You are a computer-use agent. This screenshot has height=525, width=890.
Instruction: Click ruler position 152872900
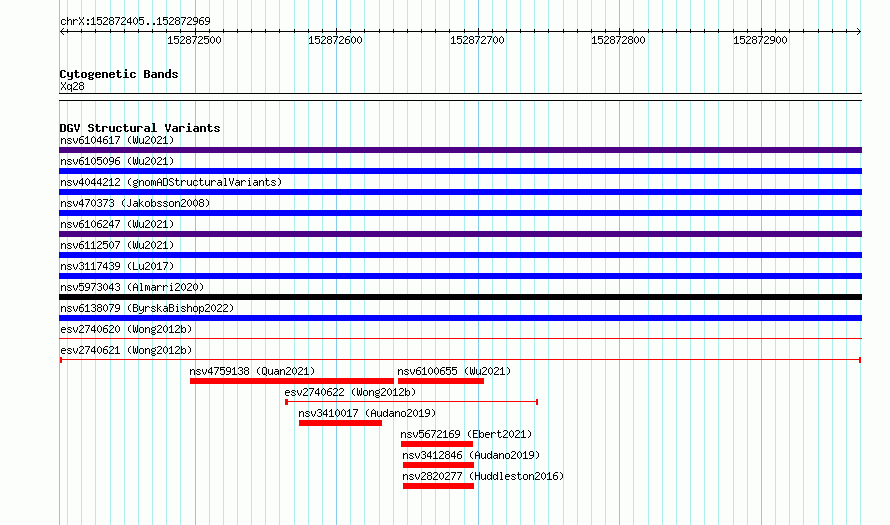(760, 40)
